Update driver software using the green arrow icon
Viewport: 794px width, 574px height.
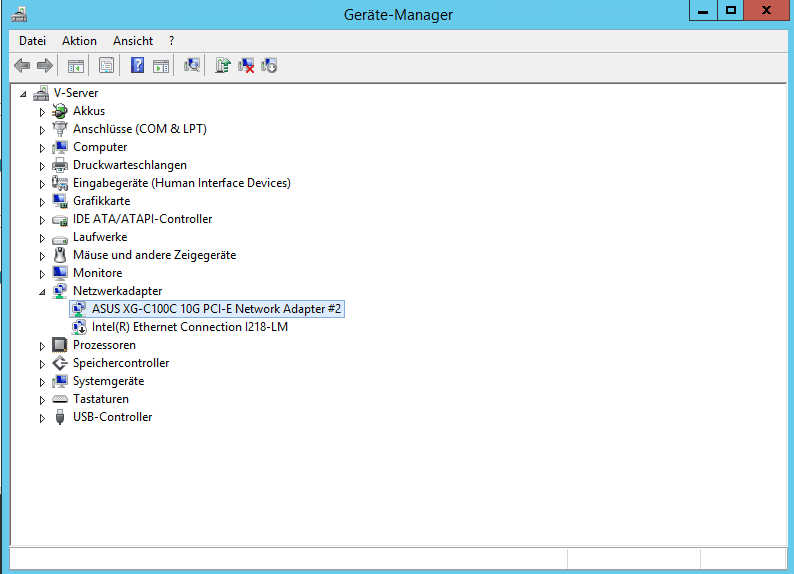[x=223, y=65]
